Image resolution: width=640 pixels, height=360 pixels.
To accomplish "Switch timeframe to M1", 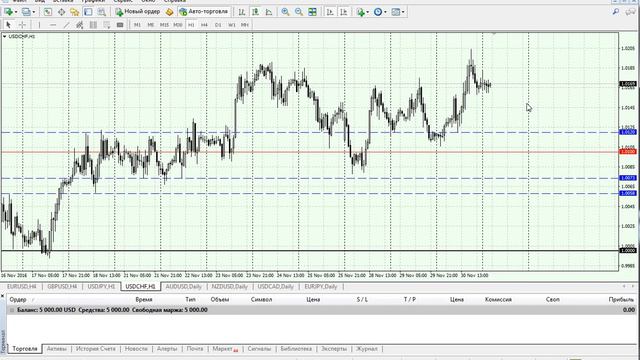I will coord(137,25).
